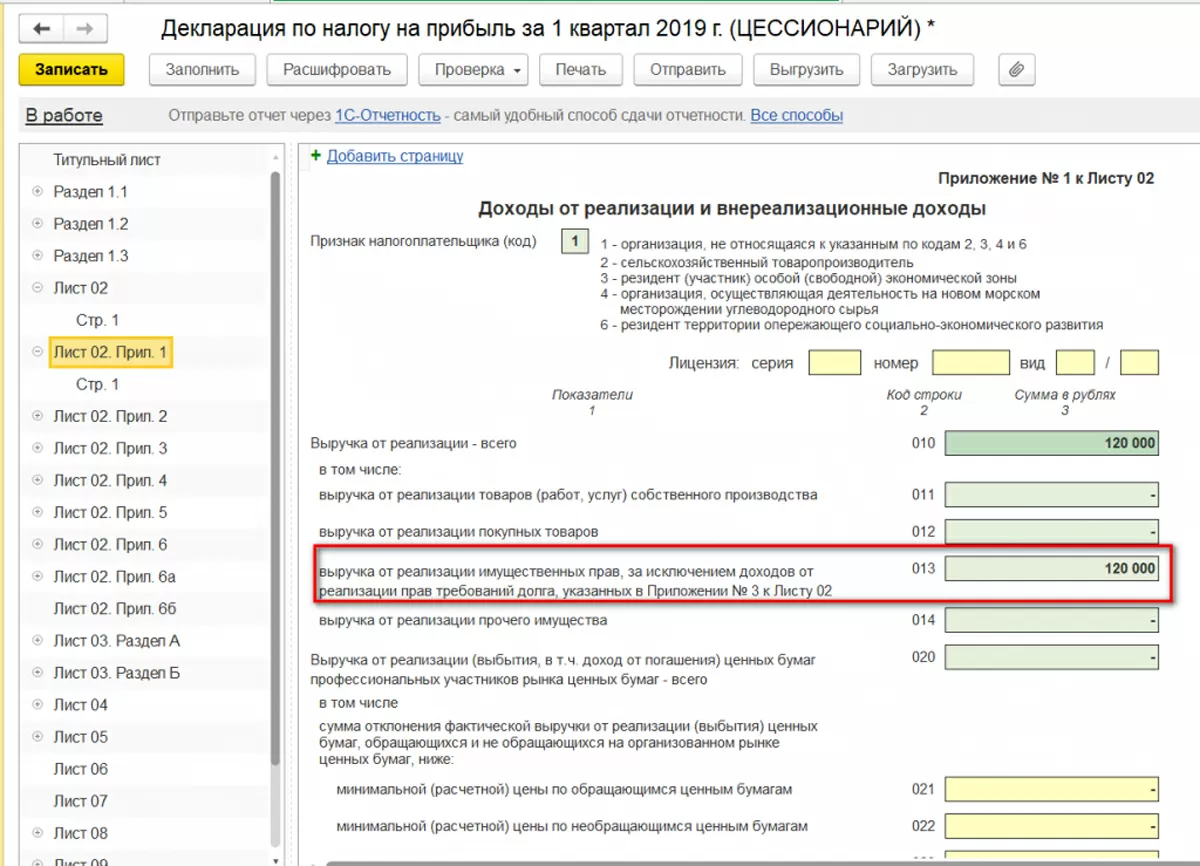
Task: Expand Лист 02. Прил. 5 node
Action: pyautogui.click(x=38, y=512)
